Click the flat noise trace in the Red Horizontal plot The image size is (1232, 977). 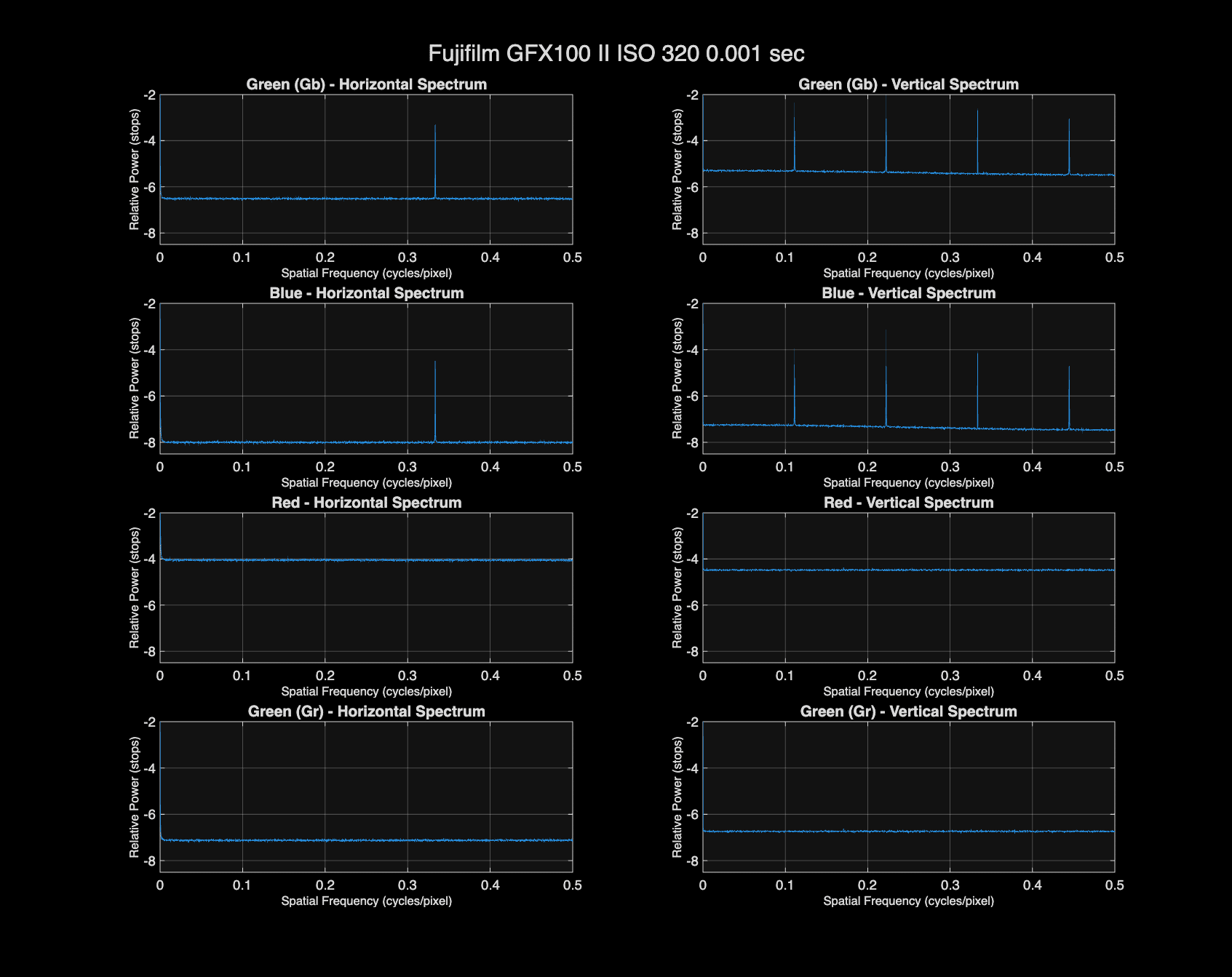(x=367, y=560)
